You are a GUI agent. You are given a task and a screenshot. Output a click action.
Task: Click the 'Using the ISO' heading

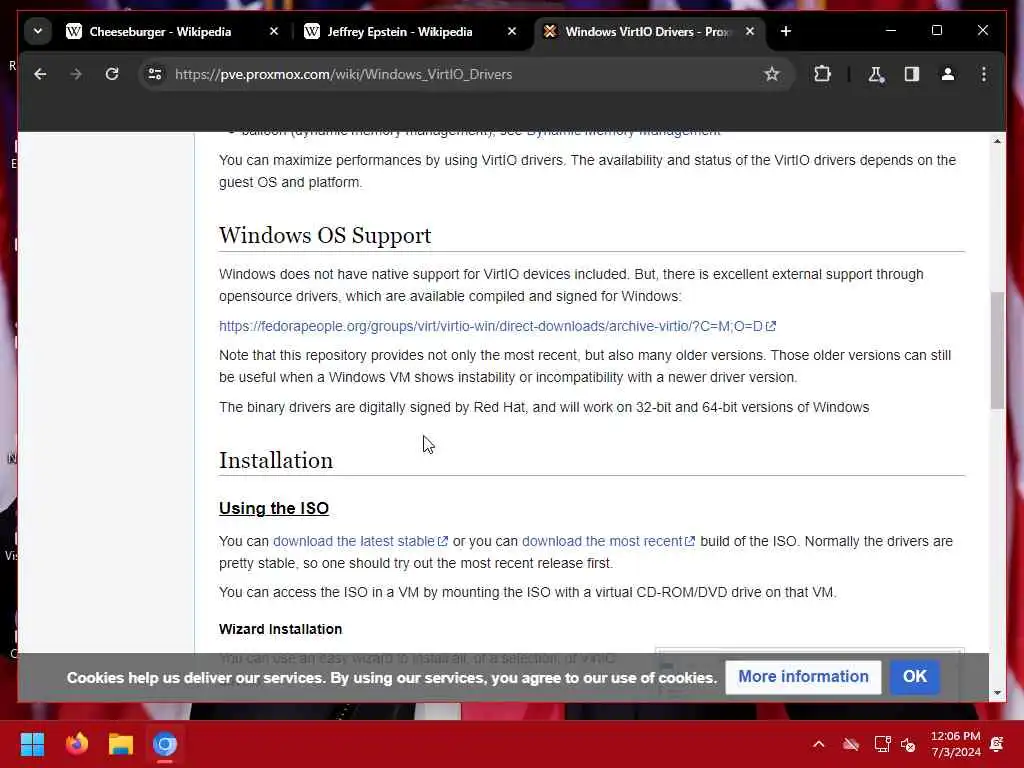coord(274,508)
